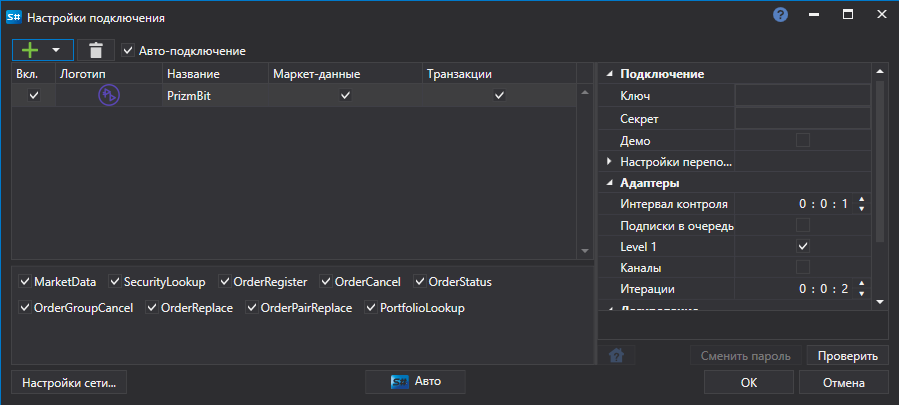Screen dimensions: 899x405
Task: Click the trash delete connection icon
Action: (96, 50)
